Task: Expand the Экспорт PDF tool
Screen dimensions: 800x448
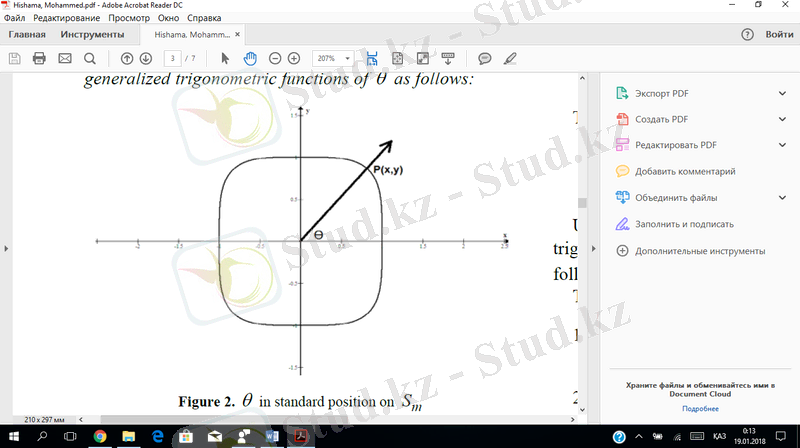Action: pos(782,93)
